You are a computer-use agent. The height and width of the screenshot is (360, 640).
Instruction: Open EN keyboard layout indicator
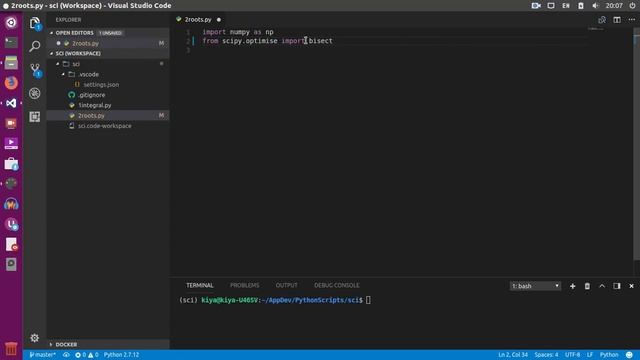[566, 6]
